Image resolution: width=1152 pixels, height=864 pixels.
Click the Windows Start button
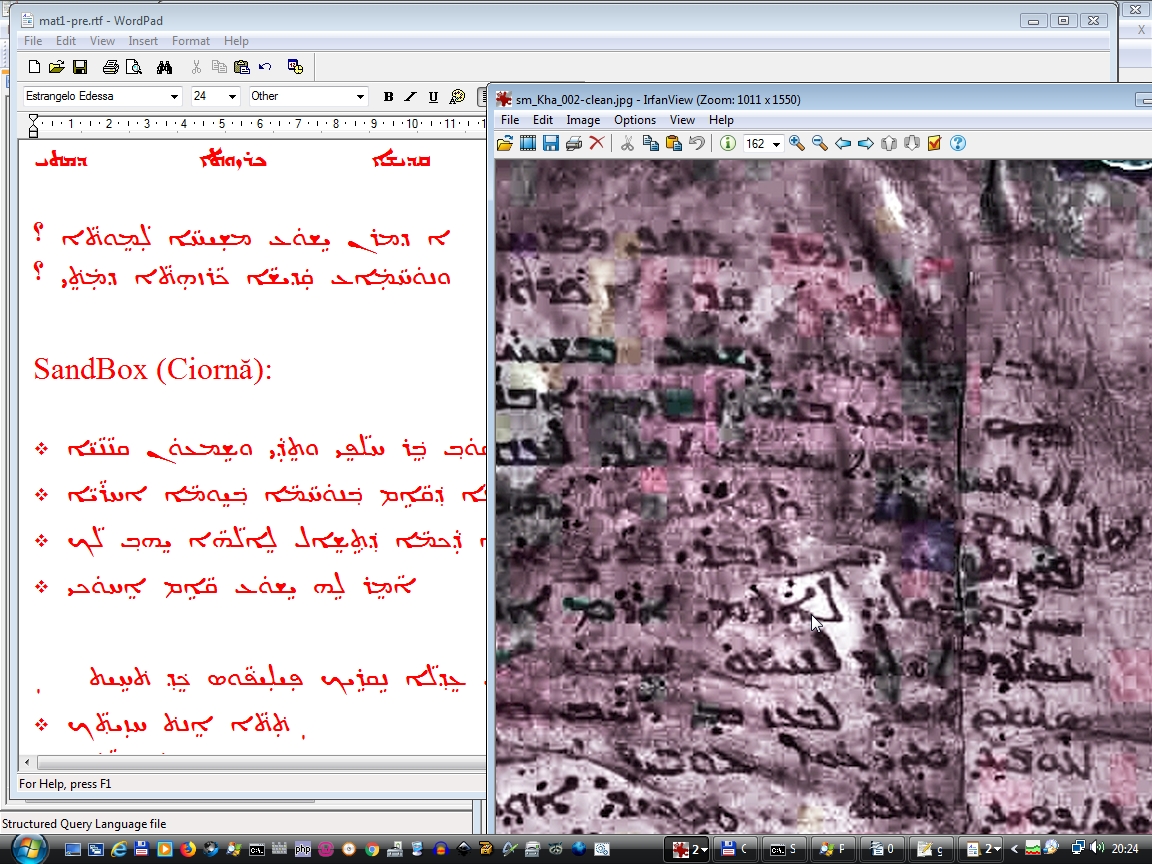(x=24, y=849)
